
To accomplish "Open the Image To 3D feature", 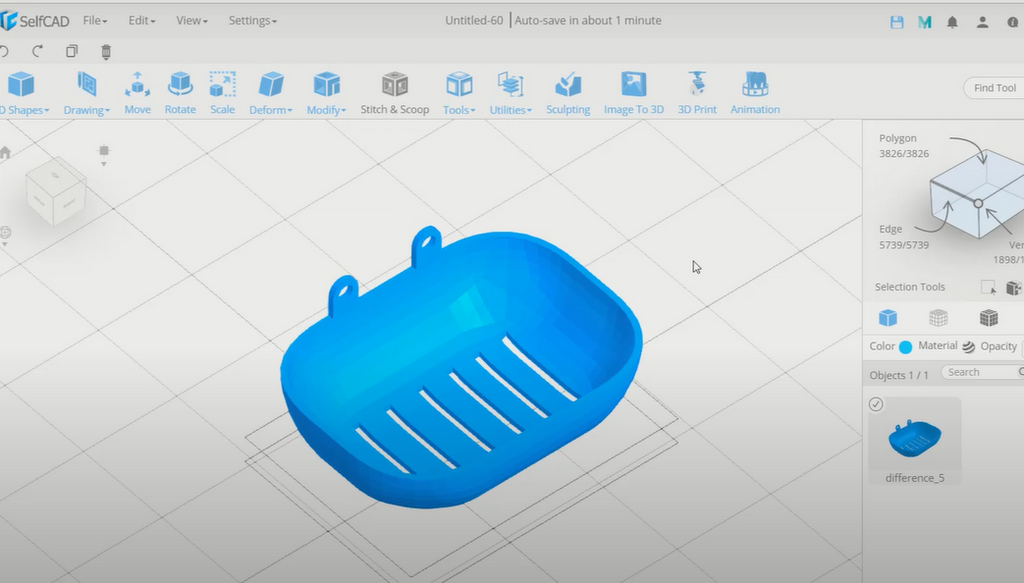I will click(x=633, y=95).
